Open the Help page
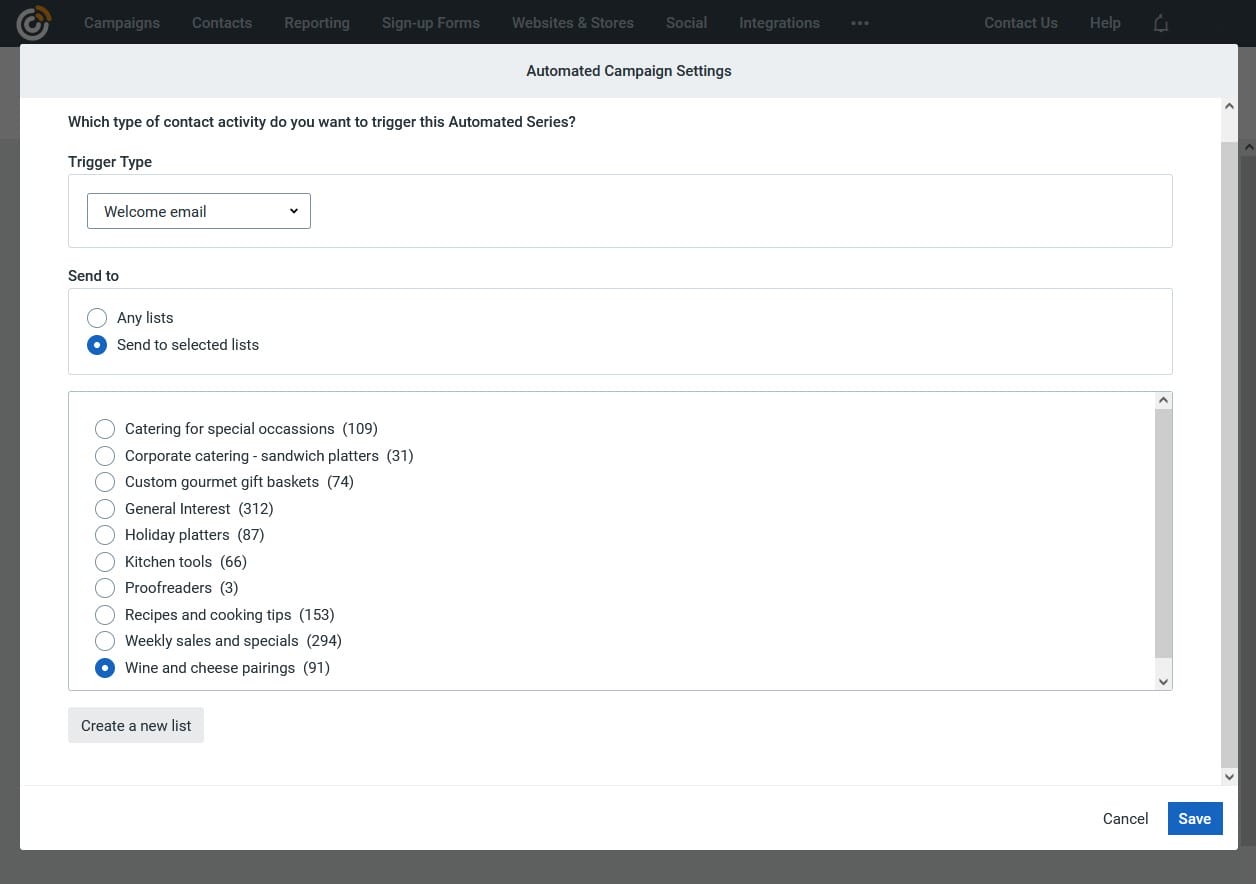The height and width of the screenshot is (884, 1256). pyautogui.click(x=1104, y=22)
